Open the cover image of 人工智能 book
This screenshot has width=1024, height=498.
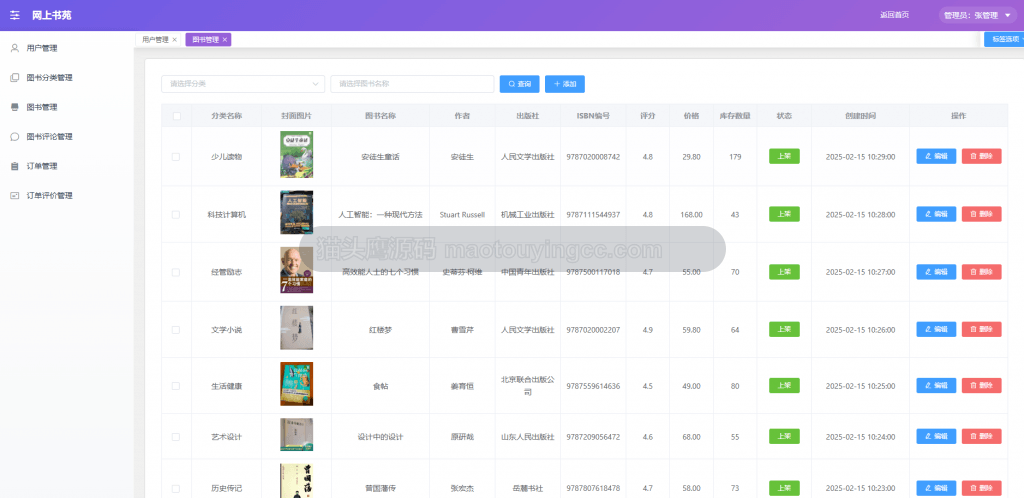point(296,213)
